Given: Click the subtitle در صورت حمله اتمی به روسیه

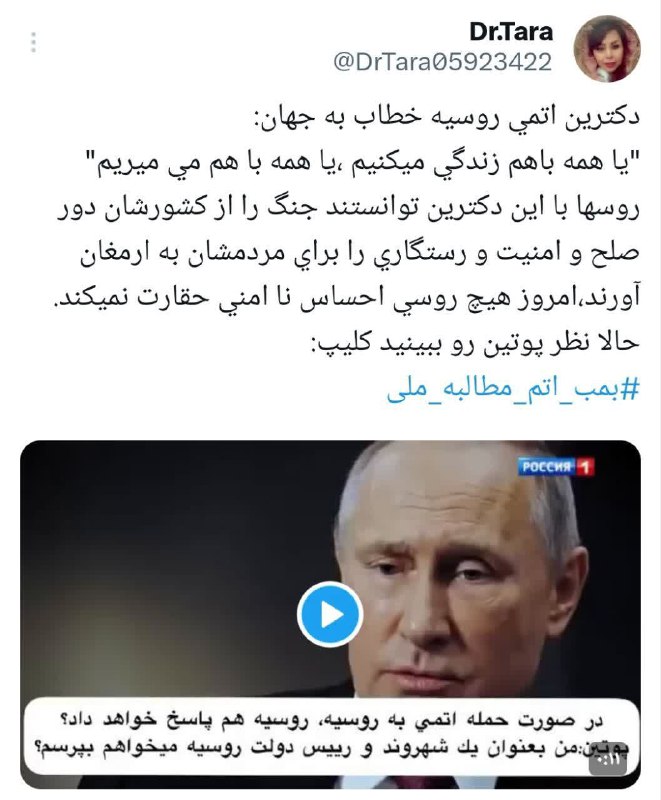Looking at the screenshot, I should (330, 720).
